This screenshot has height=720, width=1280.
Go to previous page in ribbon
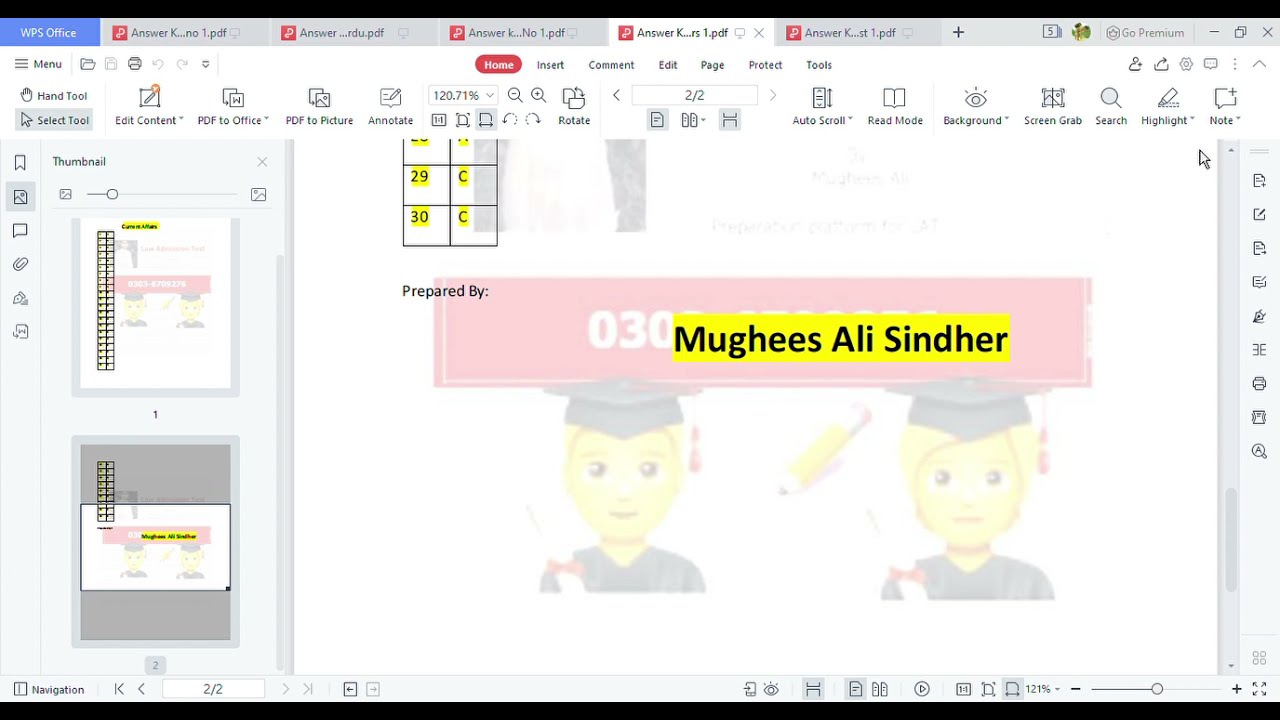tap(616, 95)
